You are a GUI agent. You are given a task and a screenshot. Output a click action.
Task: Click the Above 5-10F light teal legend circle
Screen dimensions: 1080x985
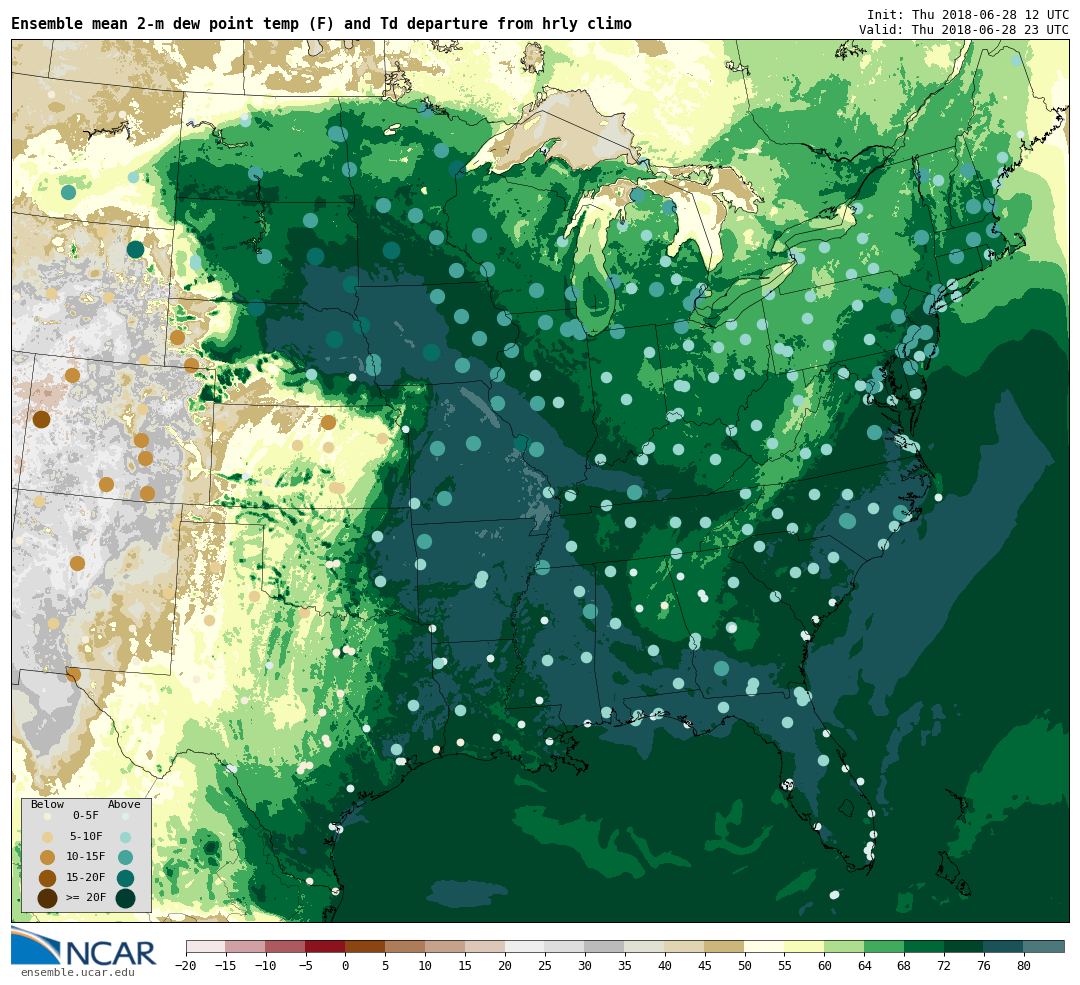click(x=125, y=837)
